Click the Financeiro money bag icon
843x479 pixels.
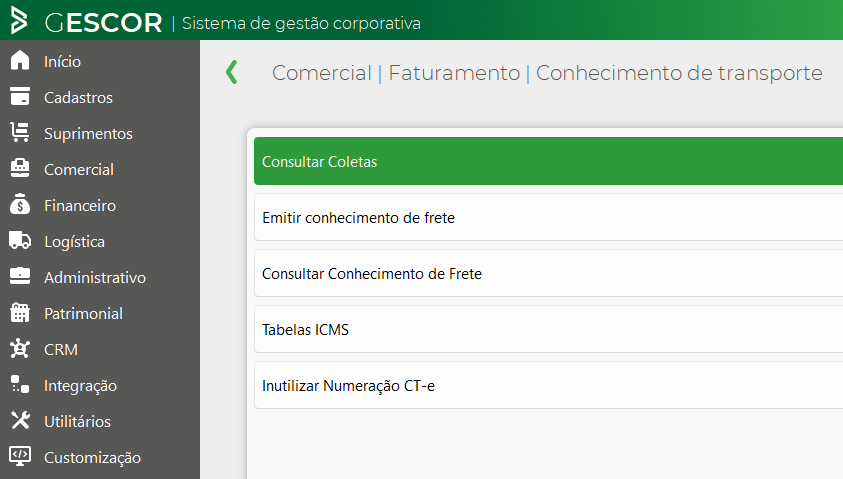[20, 204]
